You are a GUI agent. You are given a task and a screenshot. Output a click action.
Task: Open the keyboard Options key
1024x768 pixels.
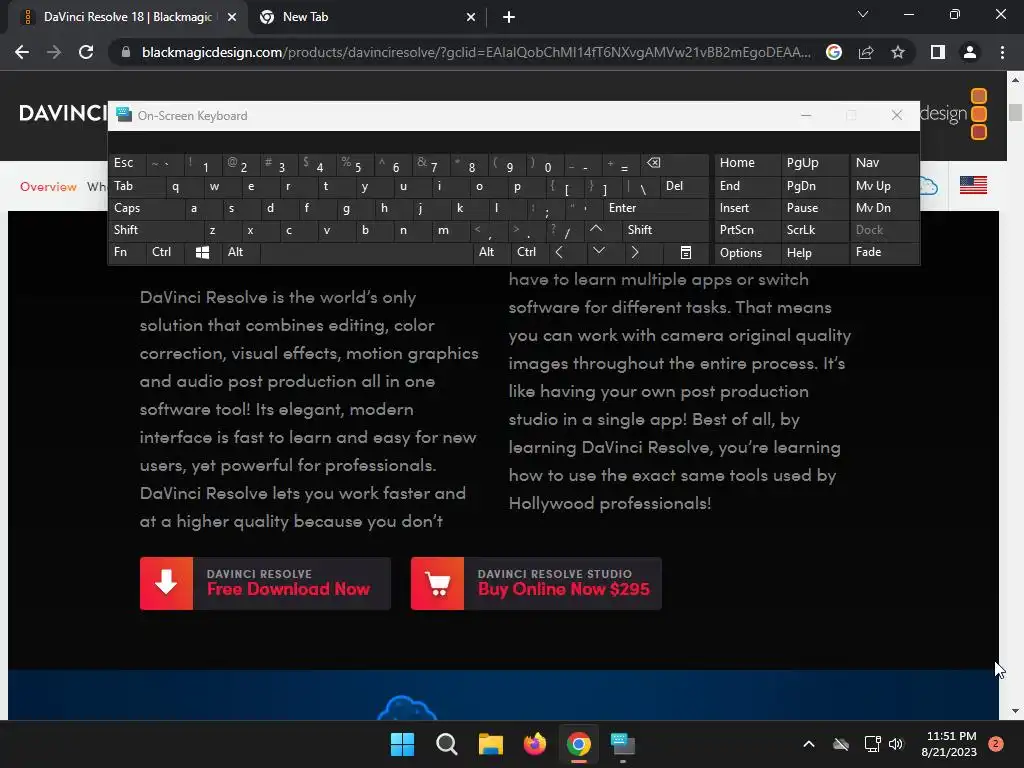coord(747,253)
